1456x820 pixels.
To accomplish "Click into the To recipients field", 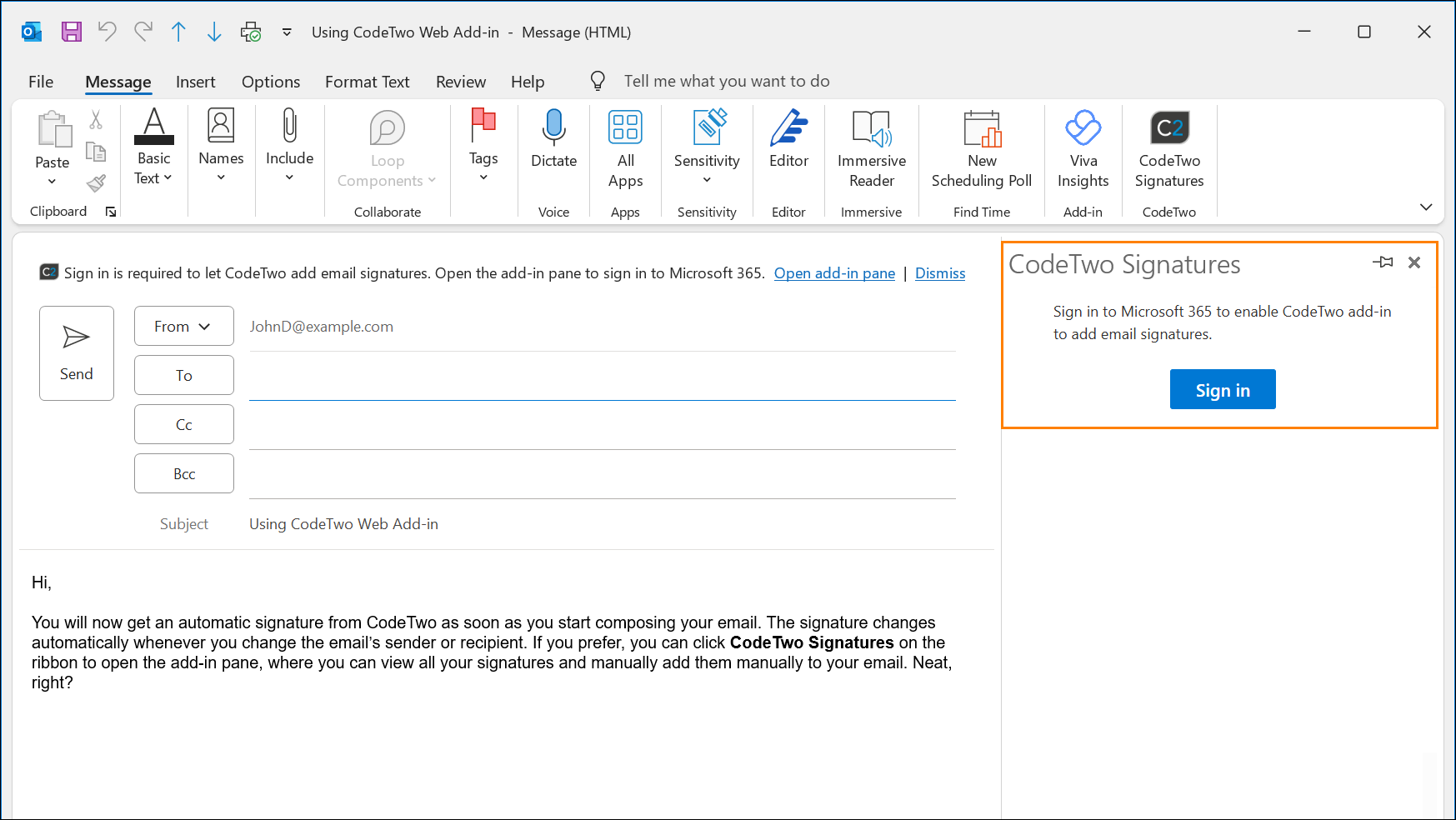I will (x=602, y=377).
